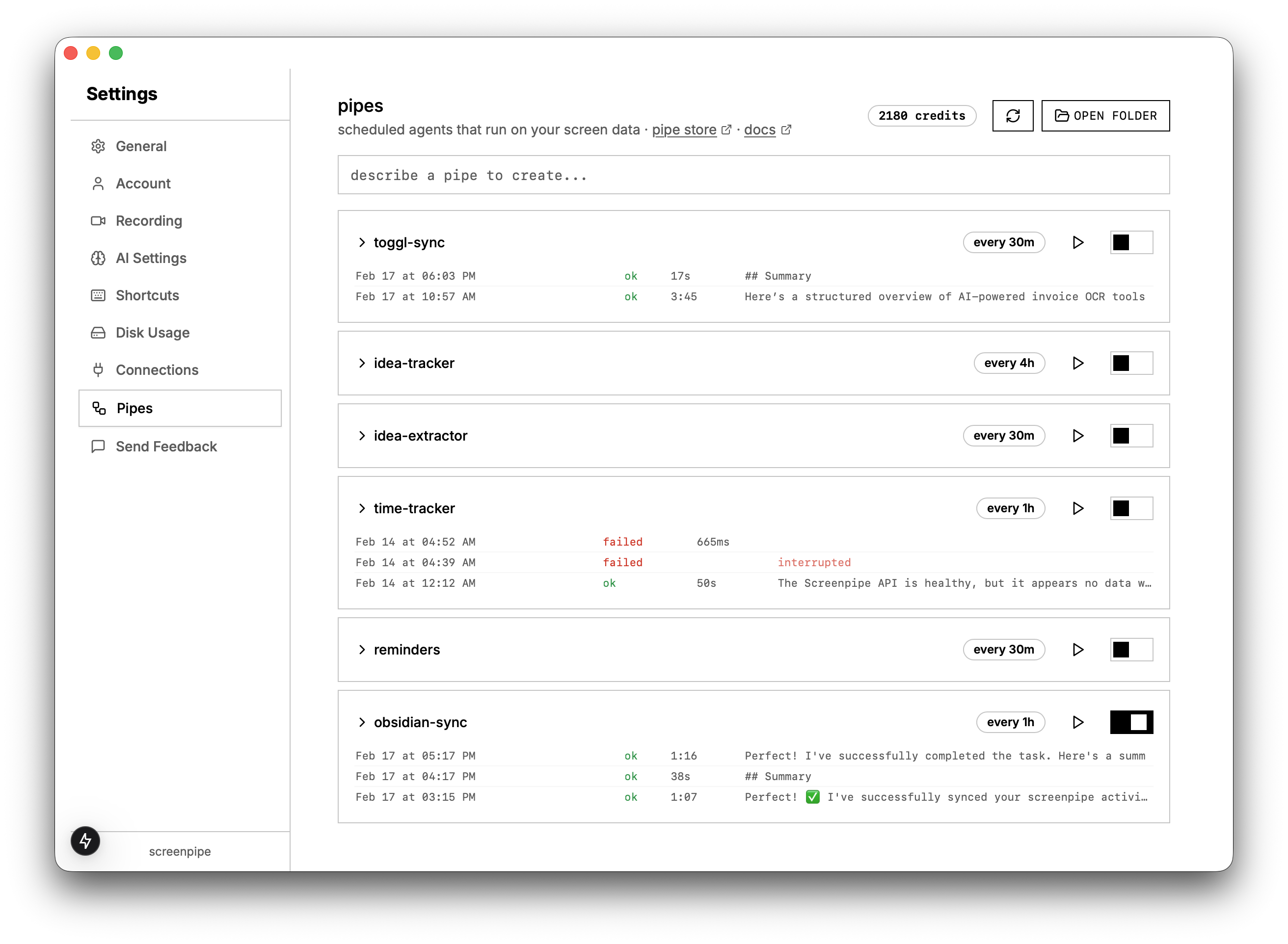
Task: Expand the idea-extractor pipe row
Action: point(362,436)
